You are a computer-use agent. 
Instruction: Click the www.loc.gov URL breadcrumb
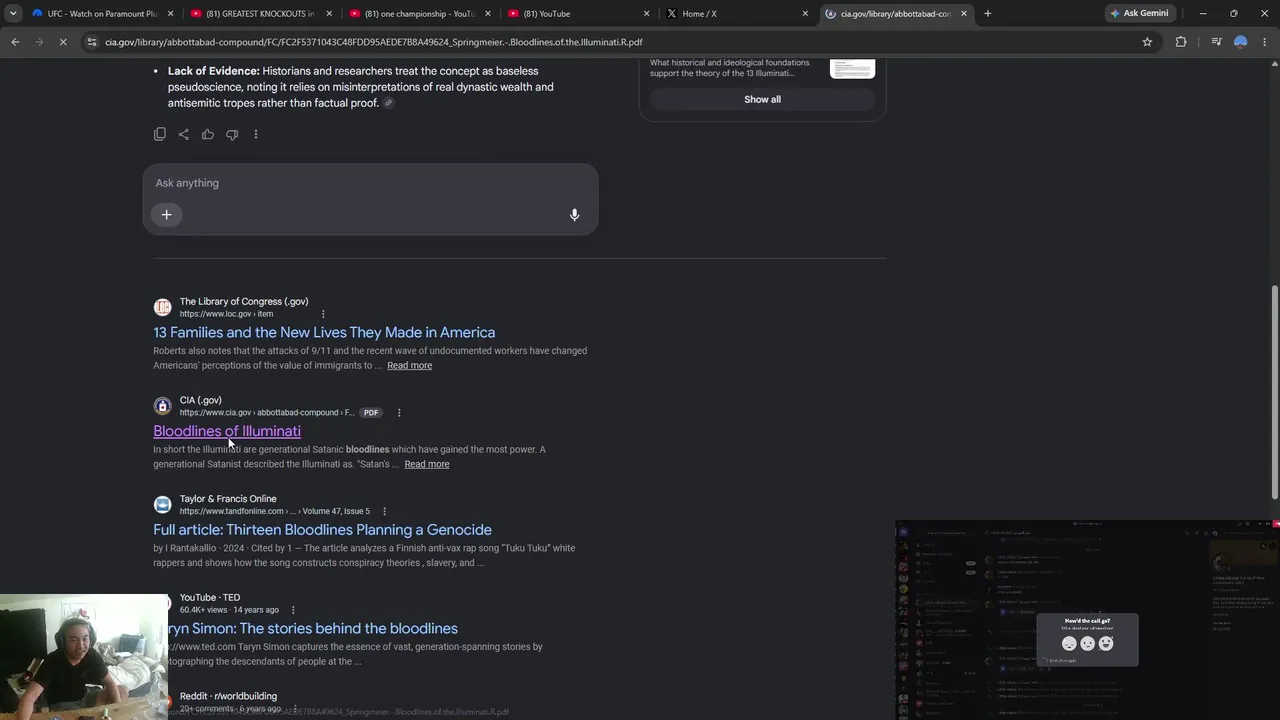(226, 314)
